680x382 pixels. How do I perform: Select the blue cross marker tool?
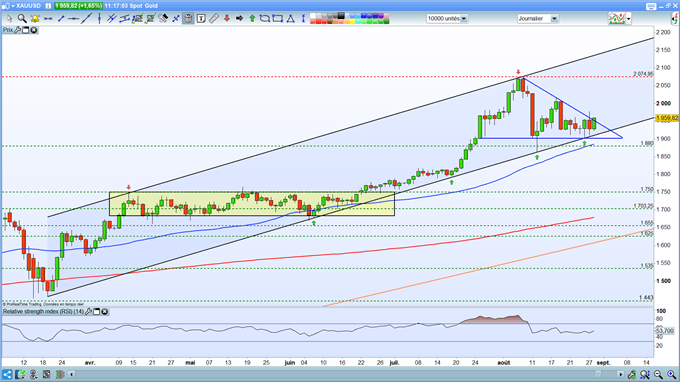tap(176, 19)
